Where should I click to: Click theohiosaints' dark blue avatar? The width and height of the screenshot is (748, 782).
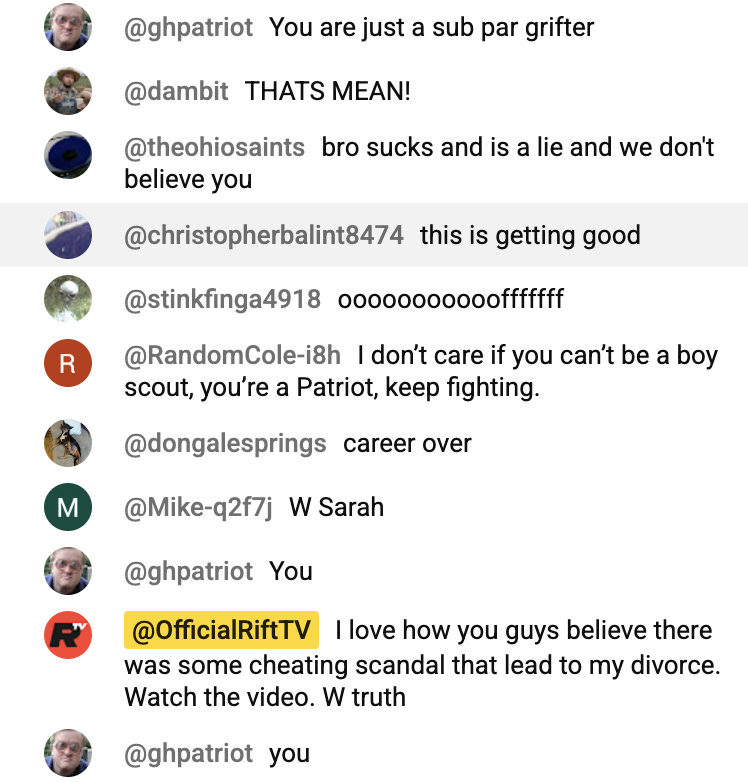coord(68,155)
